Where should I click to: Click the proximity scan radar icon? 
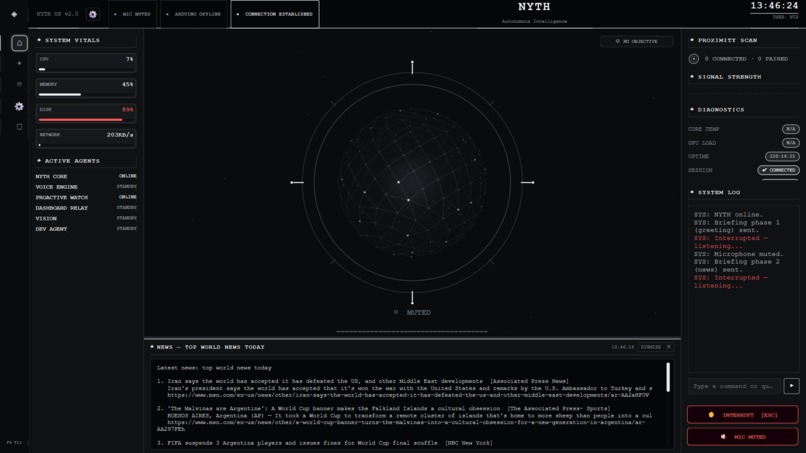693,59
